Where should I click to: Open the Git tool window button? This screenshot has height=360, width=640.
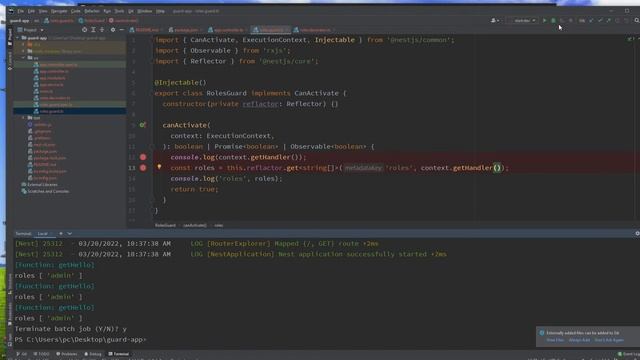[x=22, y=354]
